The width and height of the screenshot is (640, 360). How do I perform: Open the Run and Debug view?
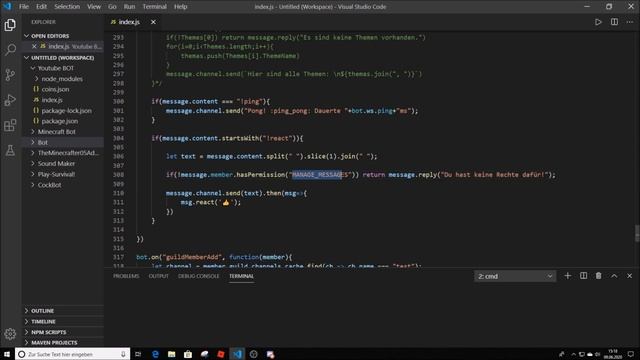(10, 100)
